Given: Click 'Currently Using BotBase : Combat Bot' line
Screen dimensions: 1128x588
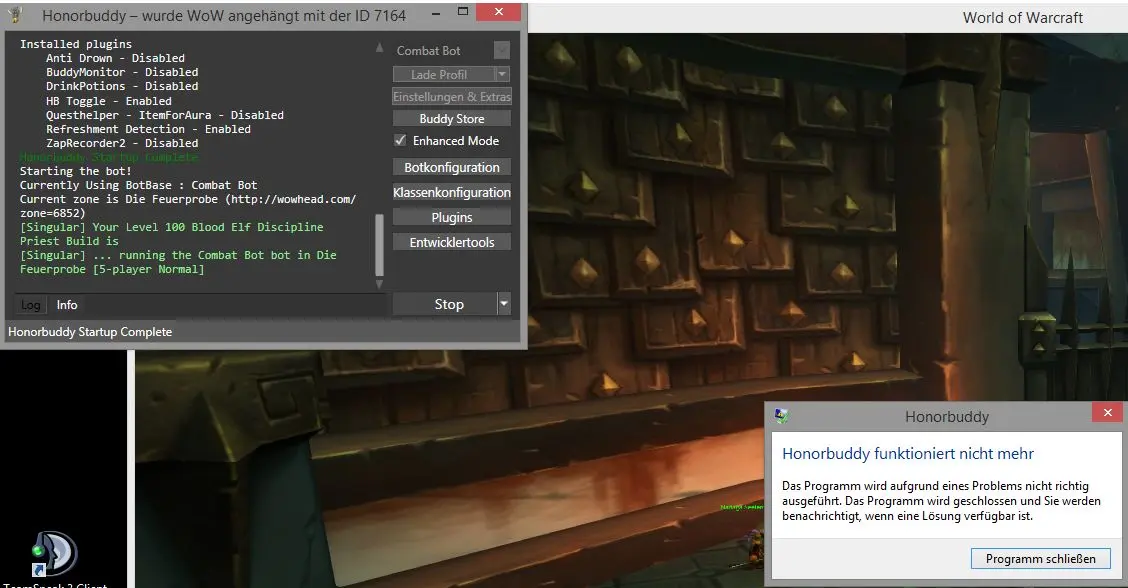Looking at the screenshot, I should [138, 185].
